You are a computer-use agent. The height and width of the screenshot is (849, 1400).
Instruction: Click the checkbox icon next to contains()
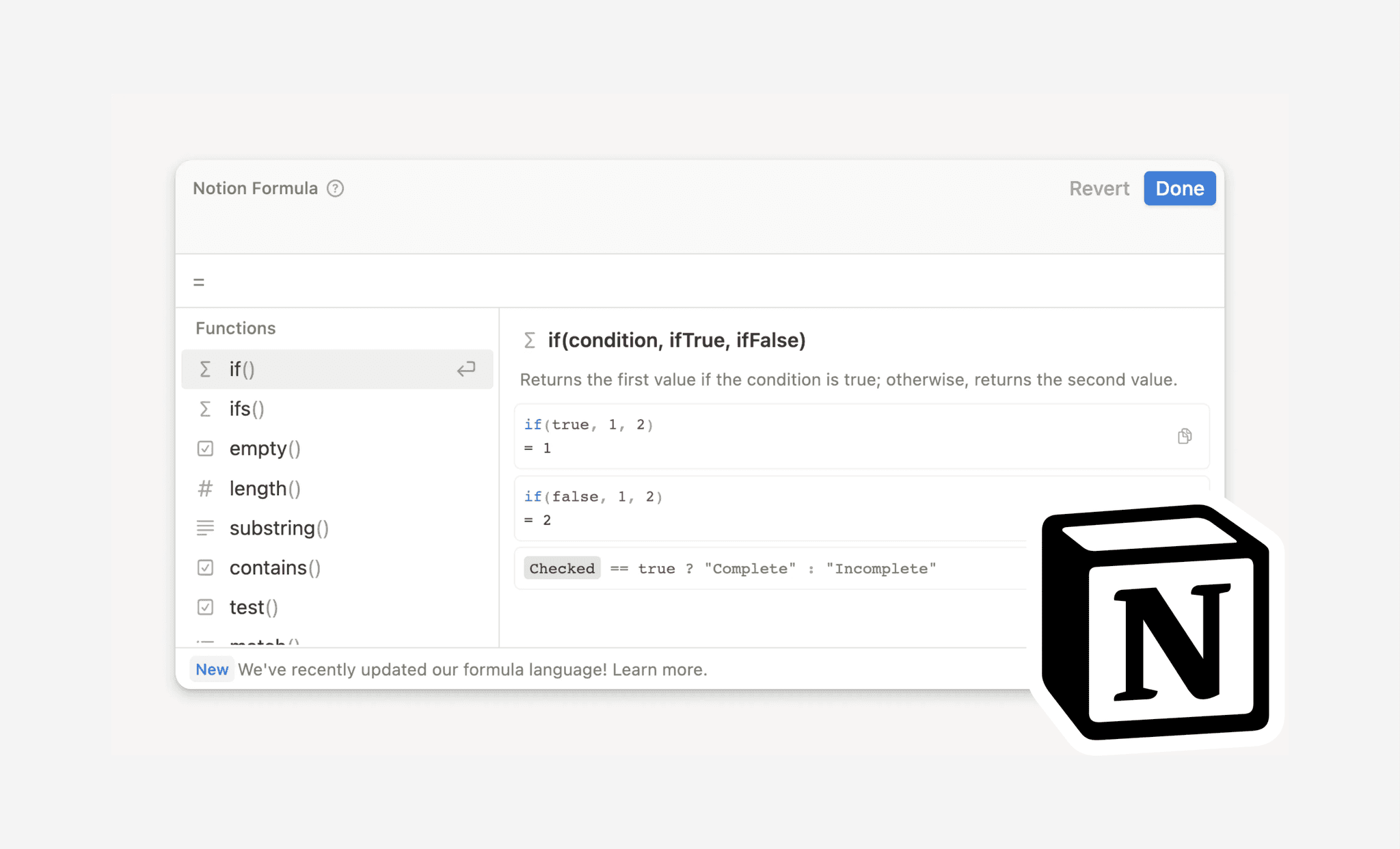coord(206,567)
